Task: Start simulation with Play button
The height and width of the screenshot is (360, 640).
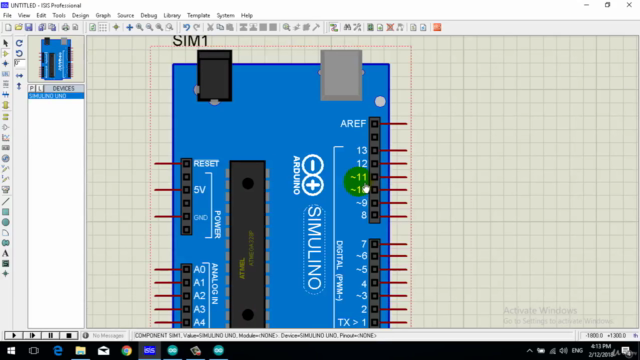Action: coord(14,336)
